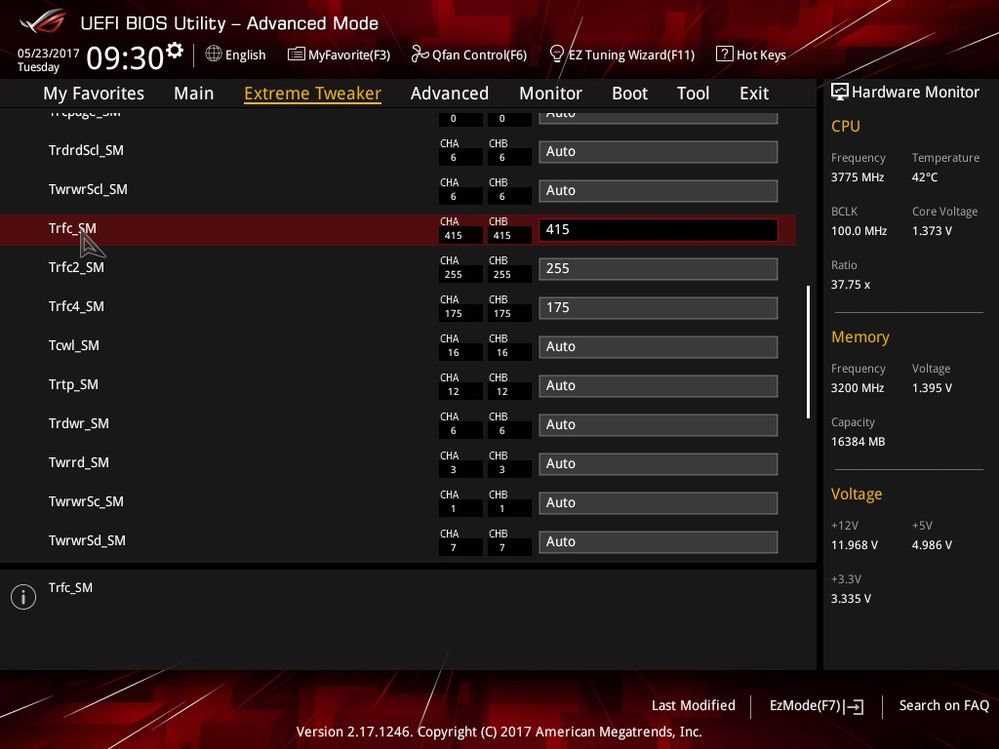This screenshot has width=999, height=749.
Task: Open the Exit tab
Action: tap(754, 93)
